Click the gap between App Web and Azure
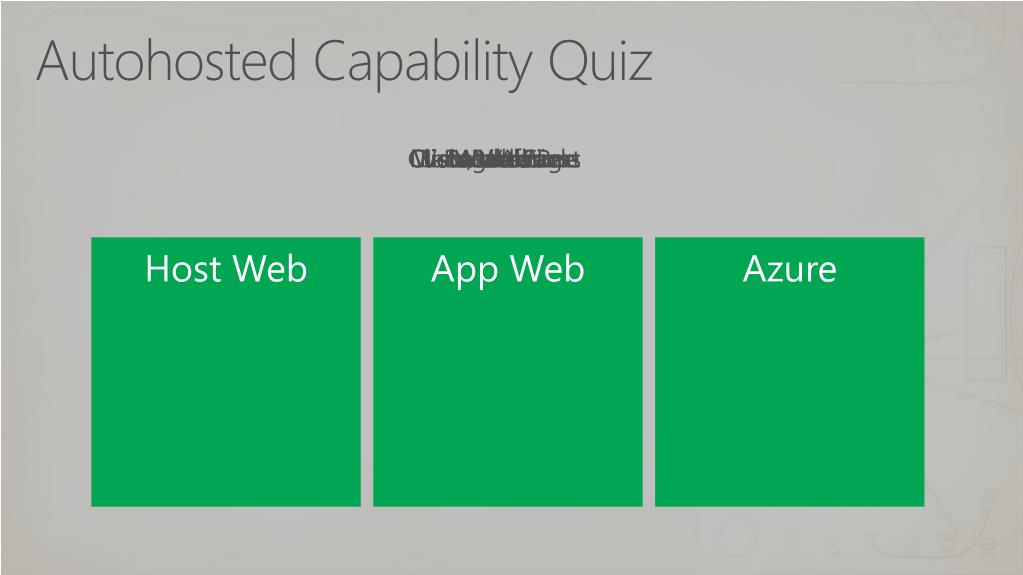This screenshot has height=575, width=1023. [x=649, y=371]
